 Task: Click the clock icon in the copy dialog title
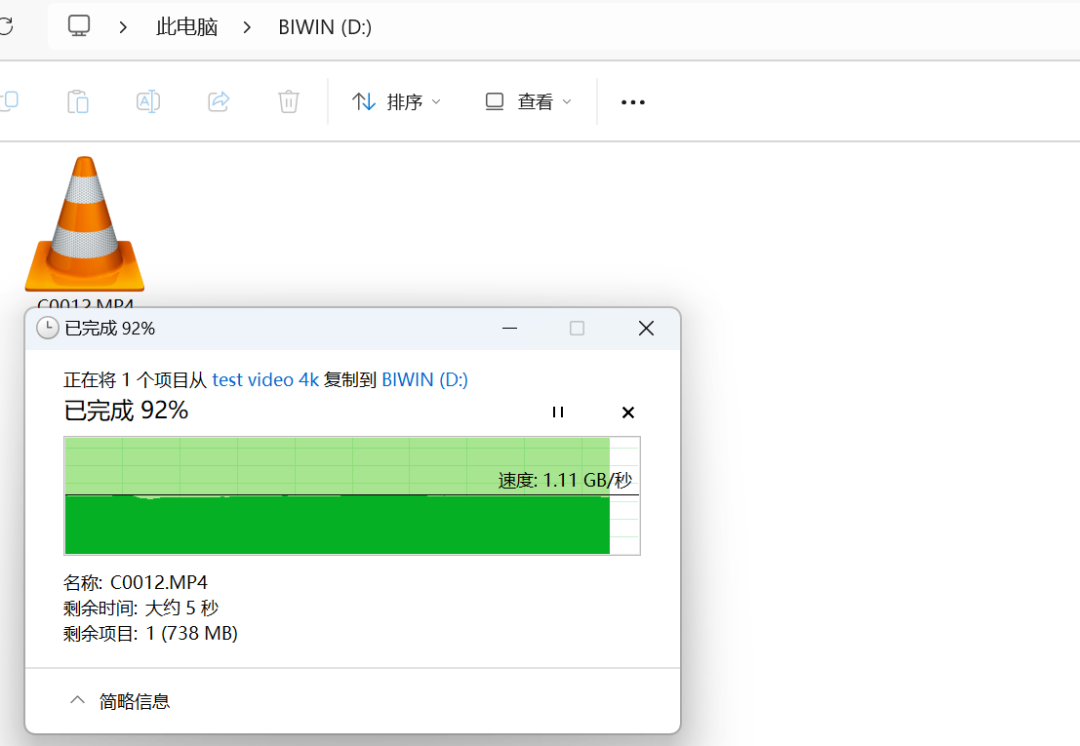coord(48,328)
